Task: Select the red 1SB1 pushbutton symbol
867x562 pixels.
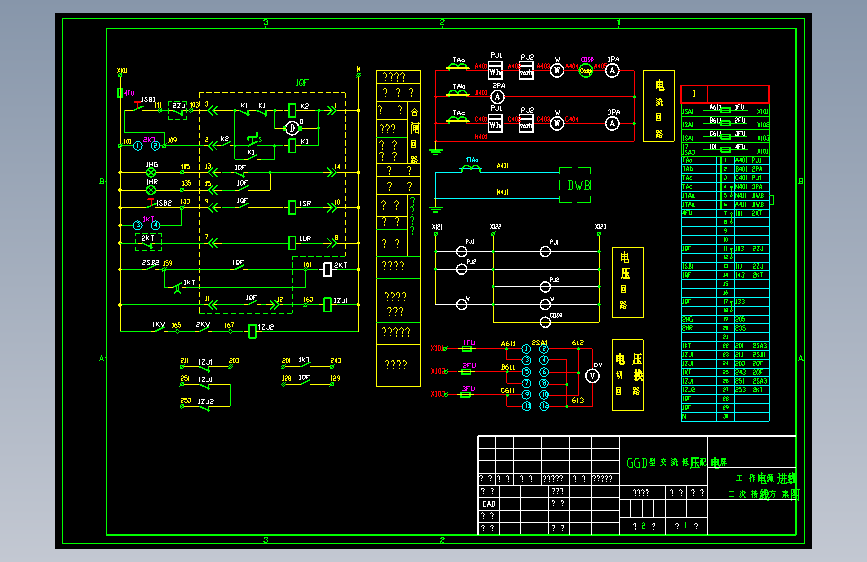Action: pos(138,105)
